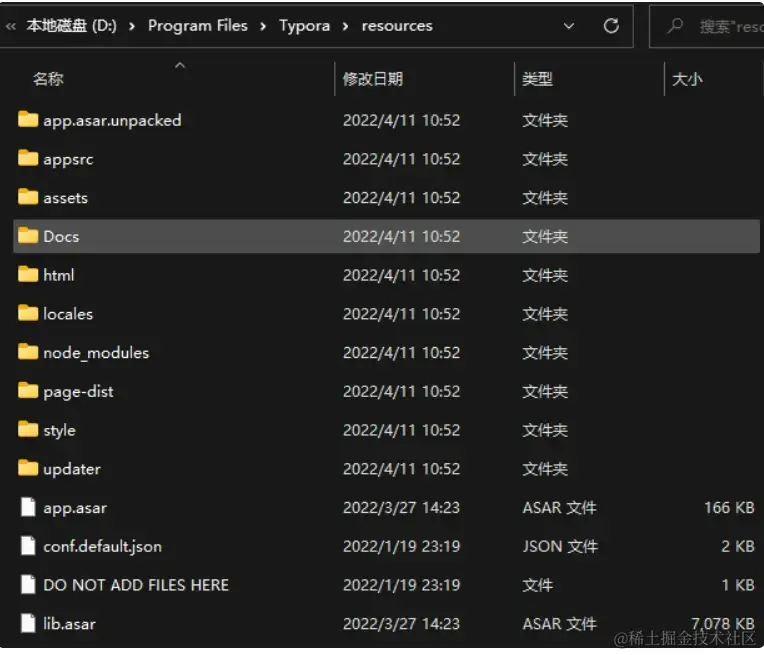Click page-dist folder name

click(x=78, y=392)
